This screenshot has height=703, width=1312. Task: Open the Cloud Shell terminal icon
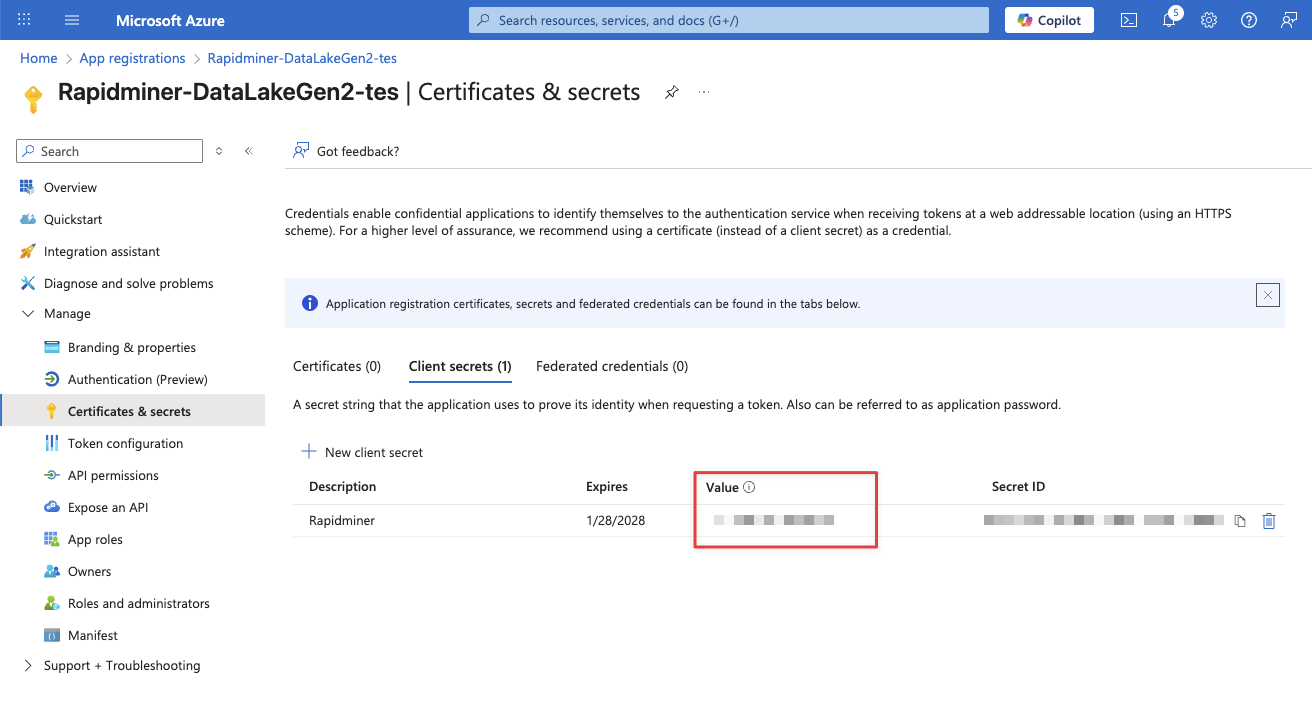pos(1129,20)
